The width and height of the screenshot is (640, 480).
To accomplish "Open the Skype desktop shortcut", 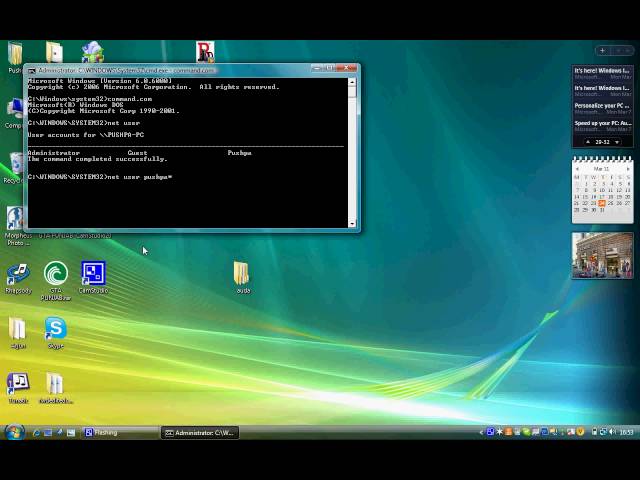I will coord(56,333).
